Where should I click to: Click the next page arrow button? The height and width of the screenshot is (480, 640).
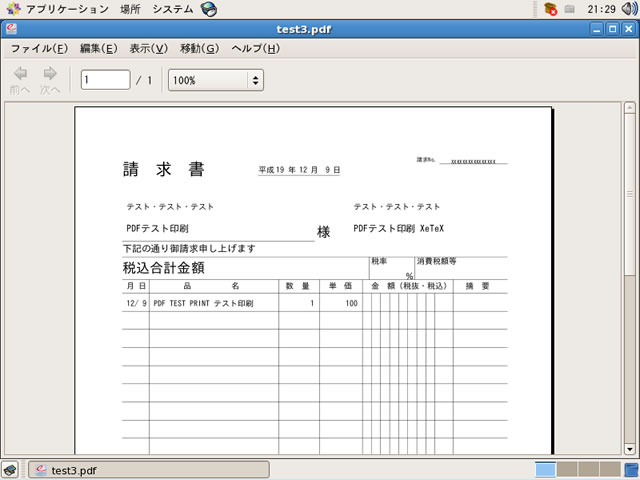(50, 79)
